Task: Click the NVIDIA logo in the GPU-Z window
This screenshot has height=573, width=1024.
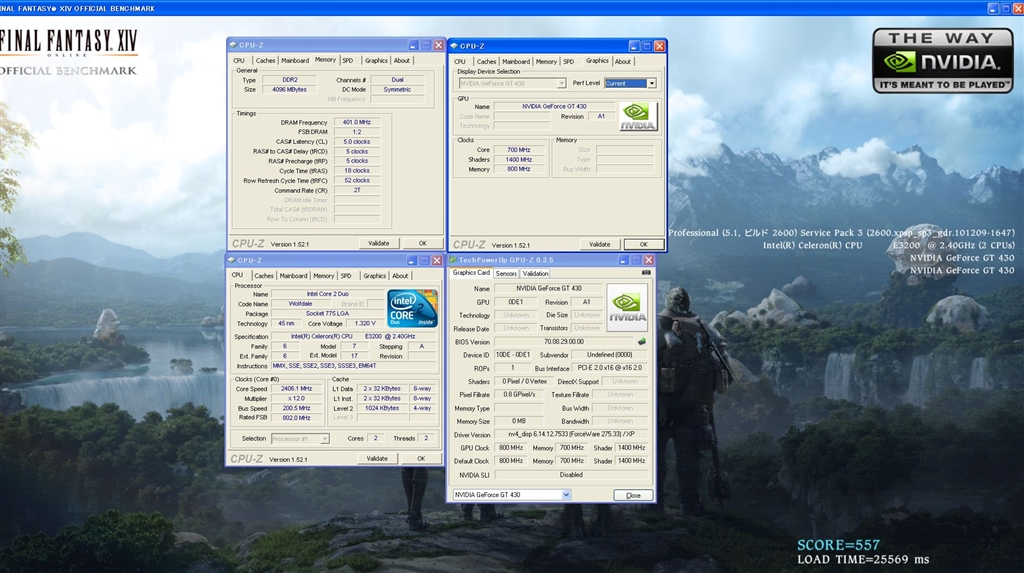Action: [x=627, y=308]
